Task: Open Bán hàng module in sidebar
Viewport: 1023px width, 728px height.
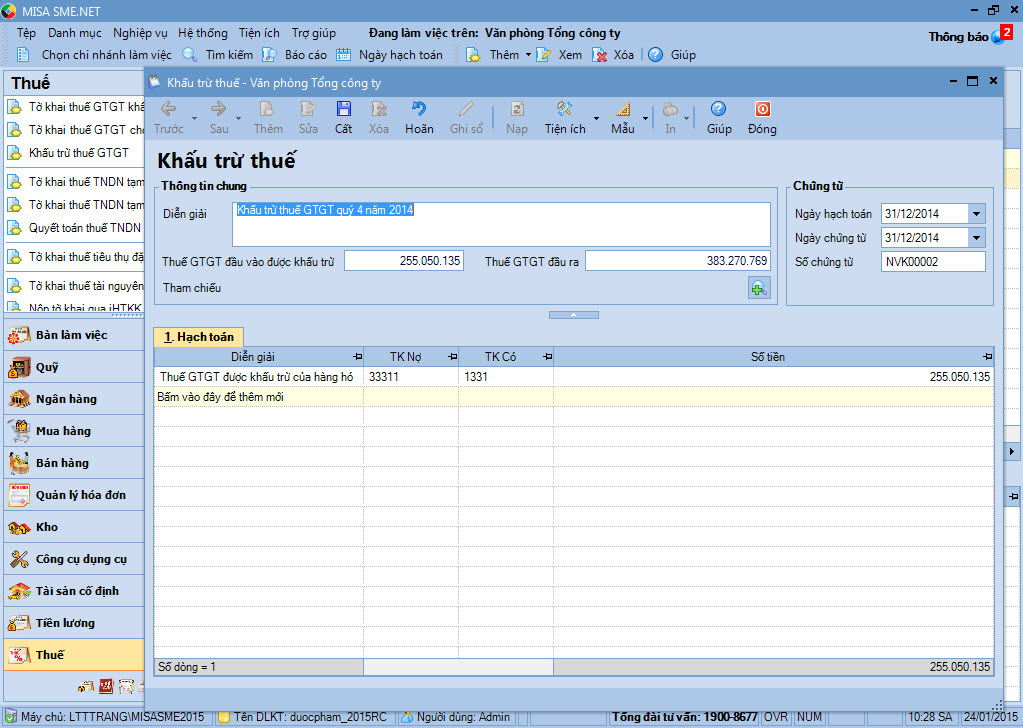Action: pos(62,463)
